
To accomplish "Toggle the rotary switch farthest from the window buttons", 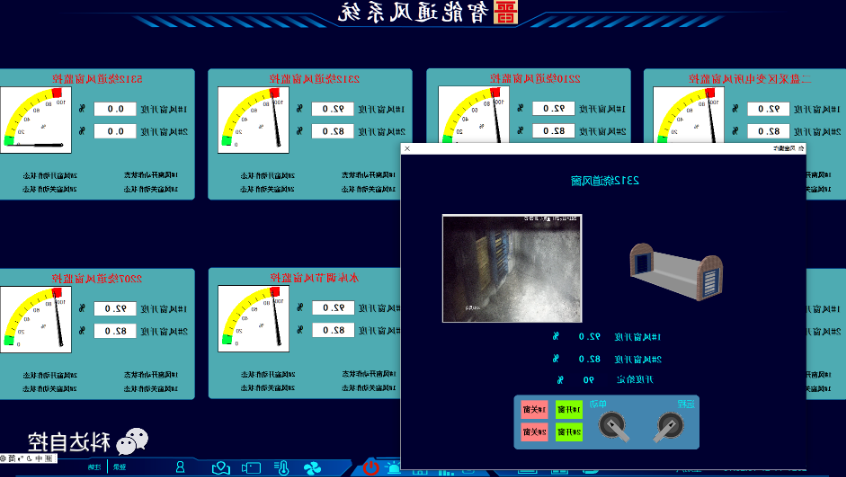I will coord(669,427).
